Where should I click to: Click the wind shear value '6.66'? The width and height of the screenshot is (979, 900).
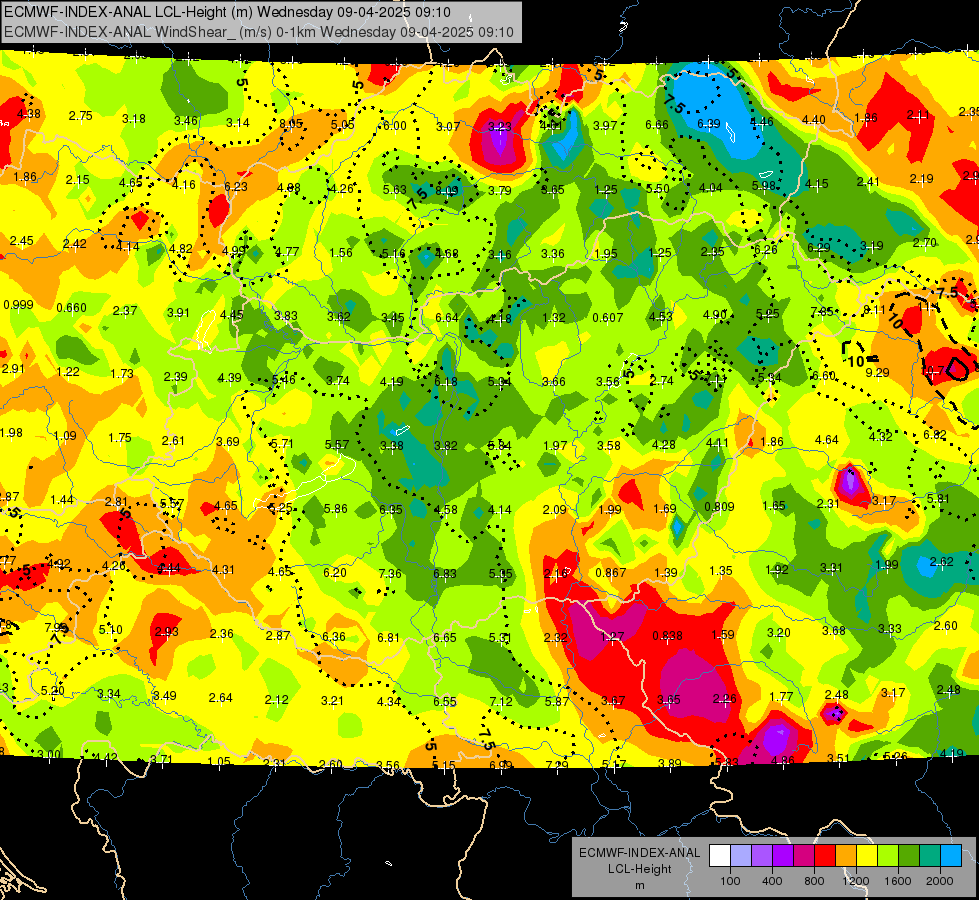(657, 125)
